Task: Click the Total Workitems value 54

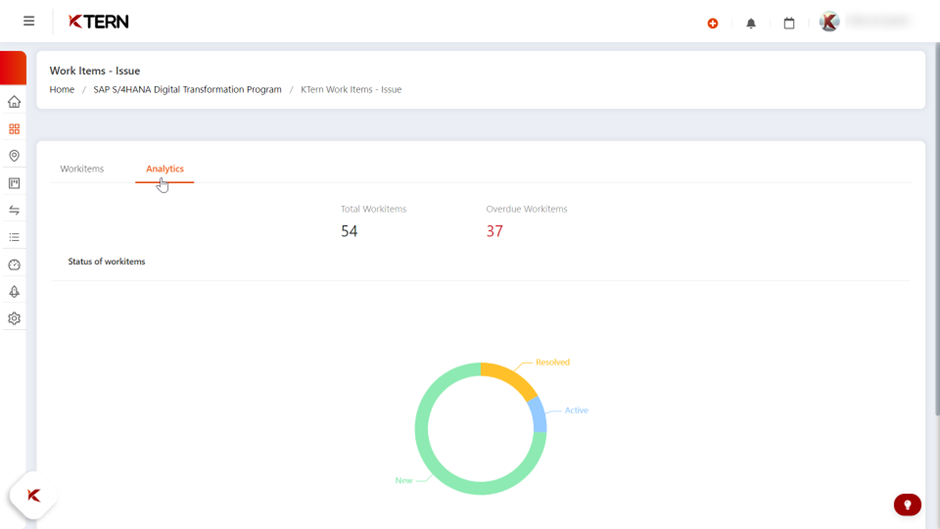Action: [349, 231]
